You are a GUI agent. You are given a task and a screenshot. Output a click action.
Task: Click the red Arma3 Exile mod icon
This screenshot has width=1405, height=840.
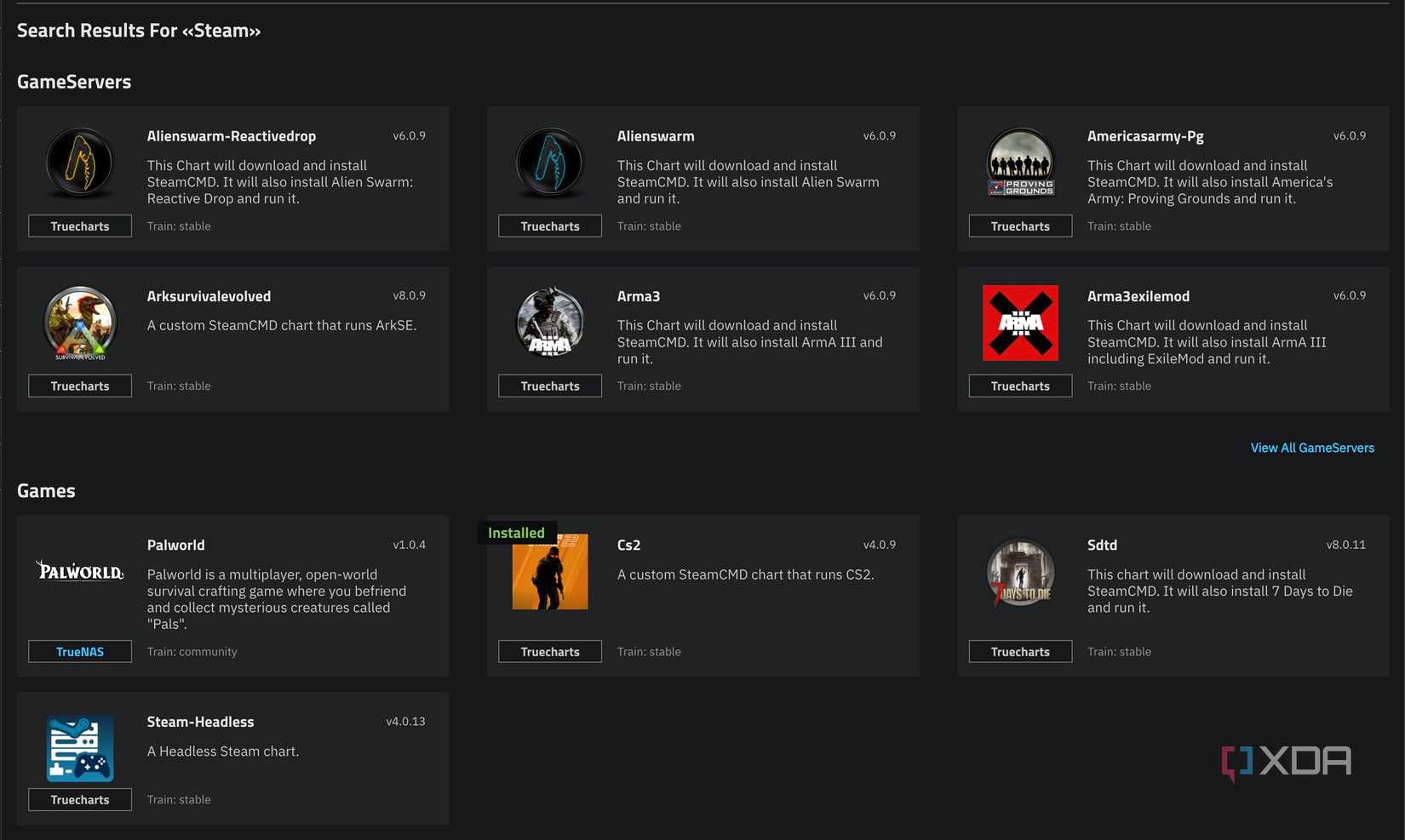[1020, 323]
